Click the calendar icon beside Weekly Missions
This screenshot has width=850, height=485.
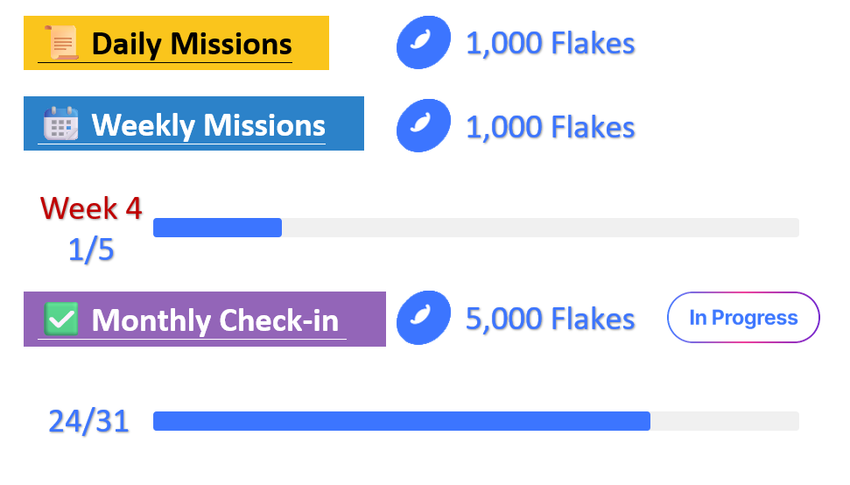[60, 125]
